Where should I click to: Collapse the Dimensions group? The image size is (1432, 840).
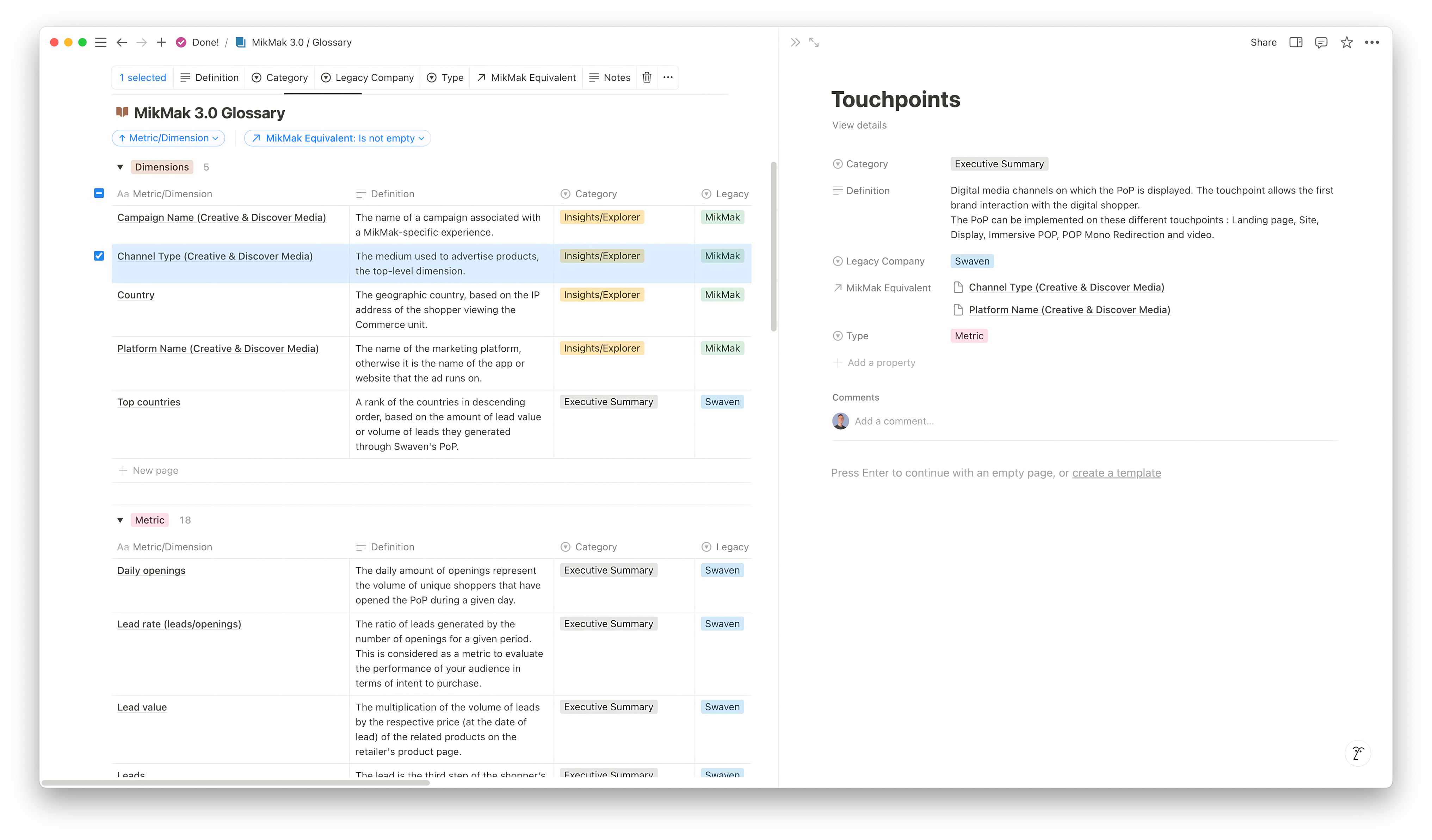point(120,167)
